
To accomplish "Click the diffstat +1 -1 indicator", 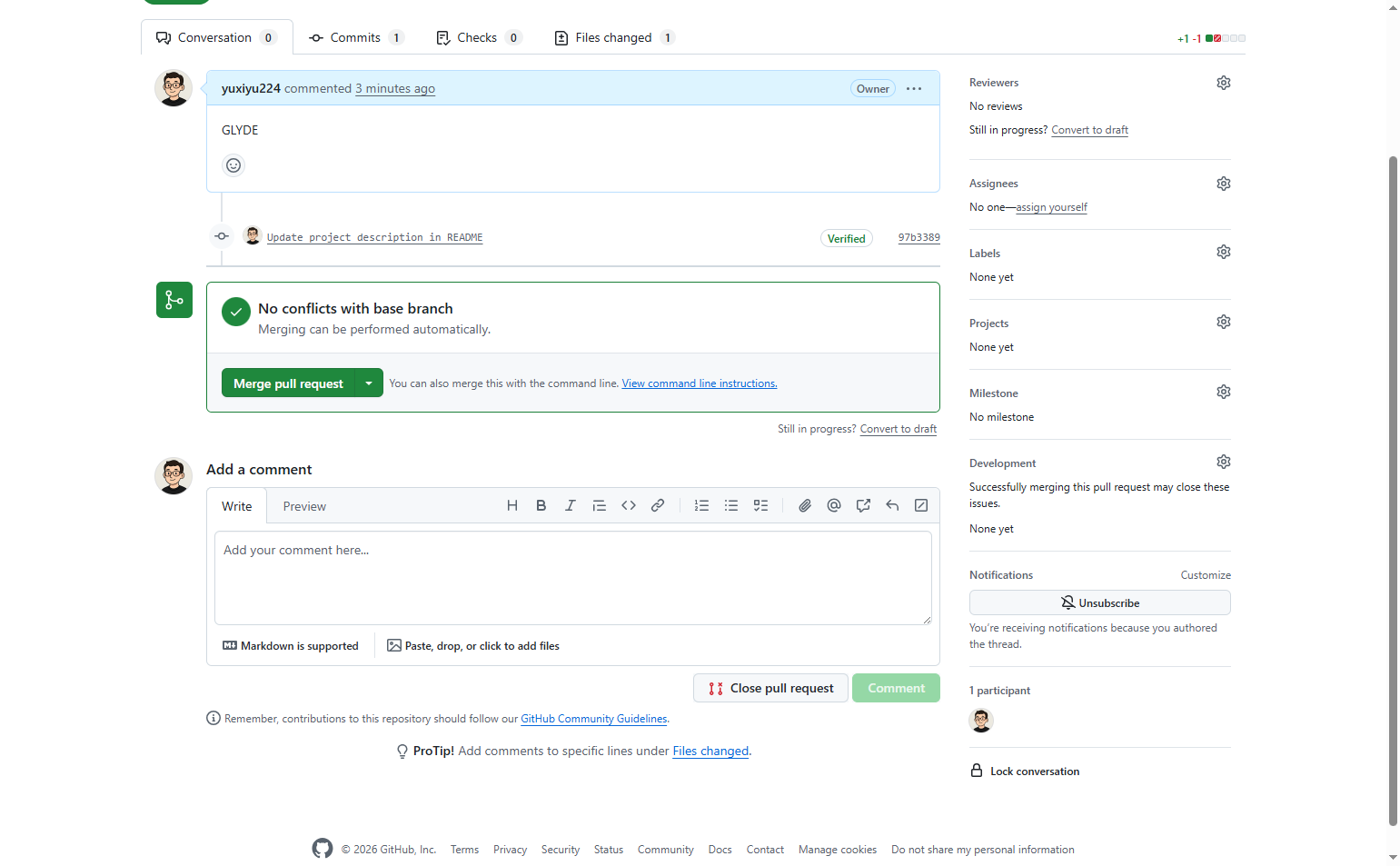I will [1211, 38].
